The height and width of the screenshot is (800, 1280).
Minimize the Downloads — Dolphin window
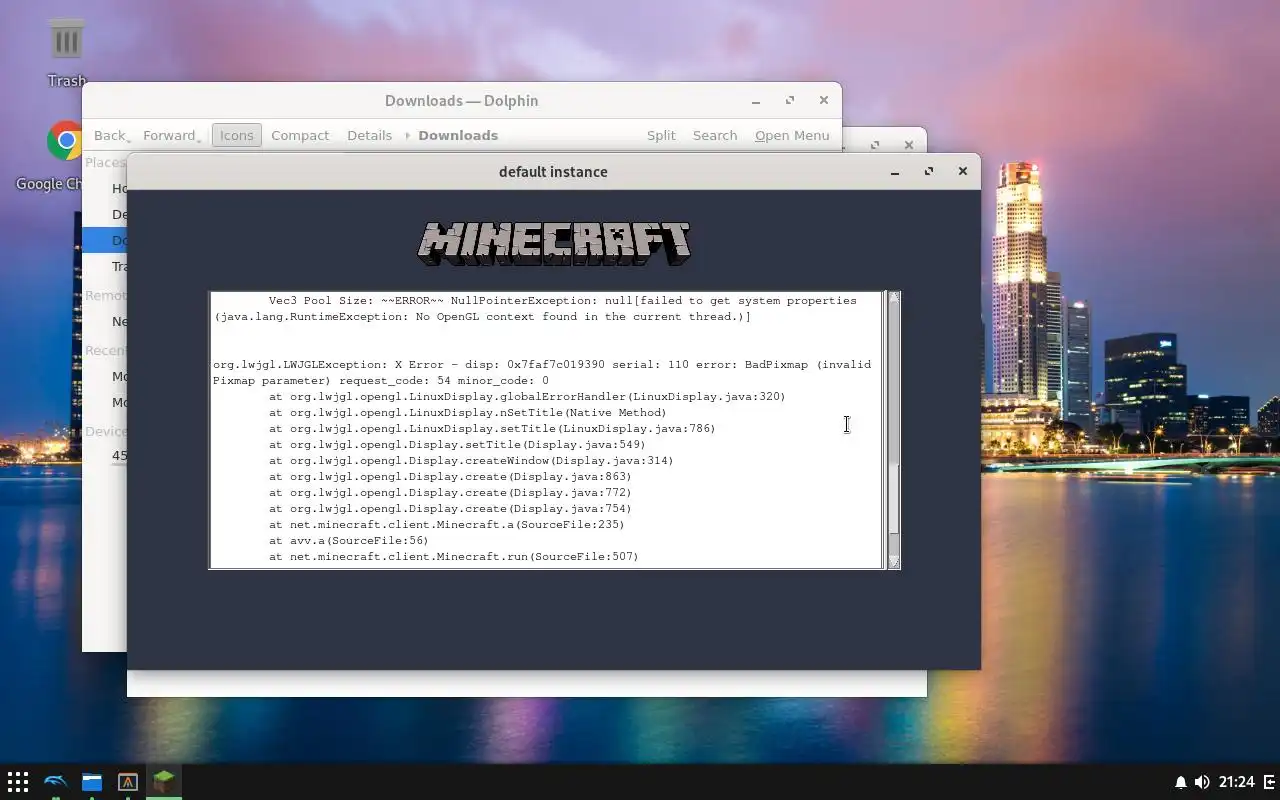coord(756,101)
